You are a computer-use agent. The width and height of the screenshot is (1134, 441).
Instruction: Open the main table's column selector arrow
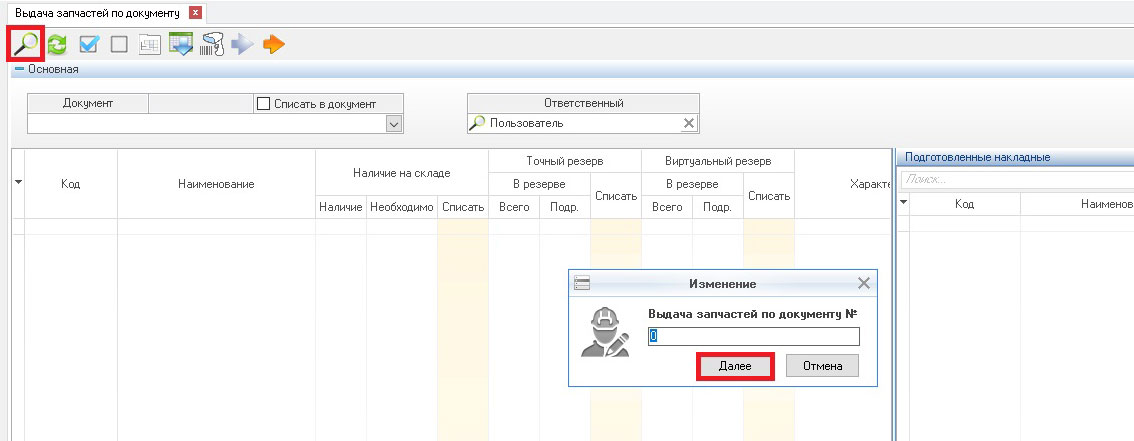18,182
